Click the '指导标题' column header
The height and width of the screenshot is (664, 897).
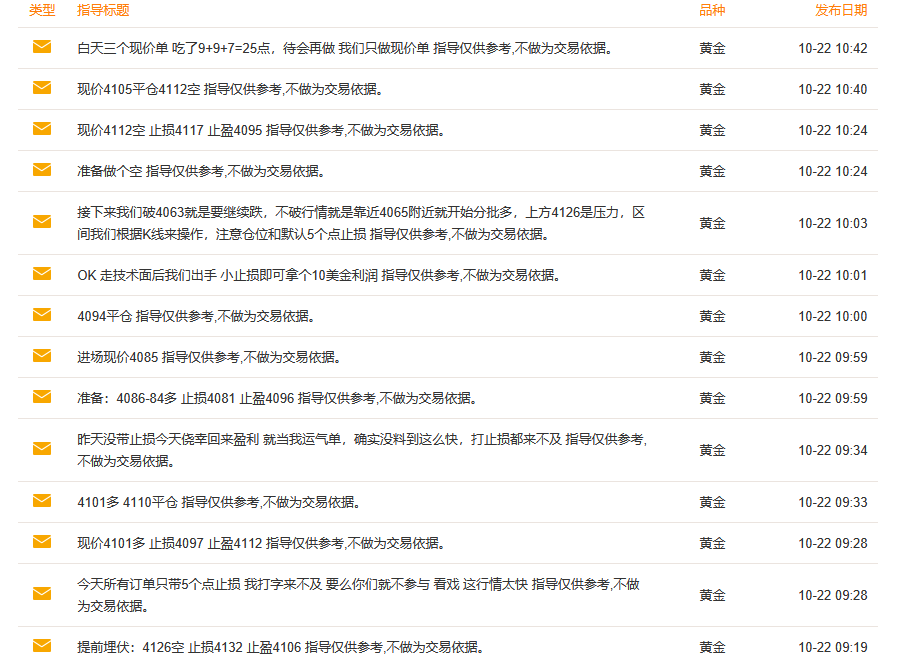pyautogui.click(x=103, y=10)
